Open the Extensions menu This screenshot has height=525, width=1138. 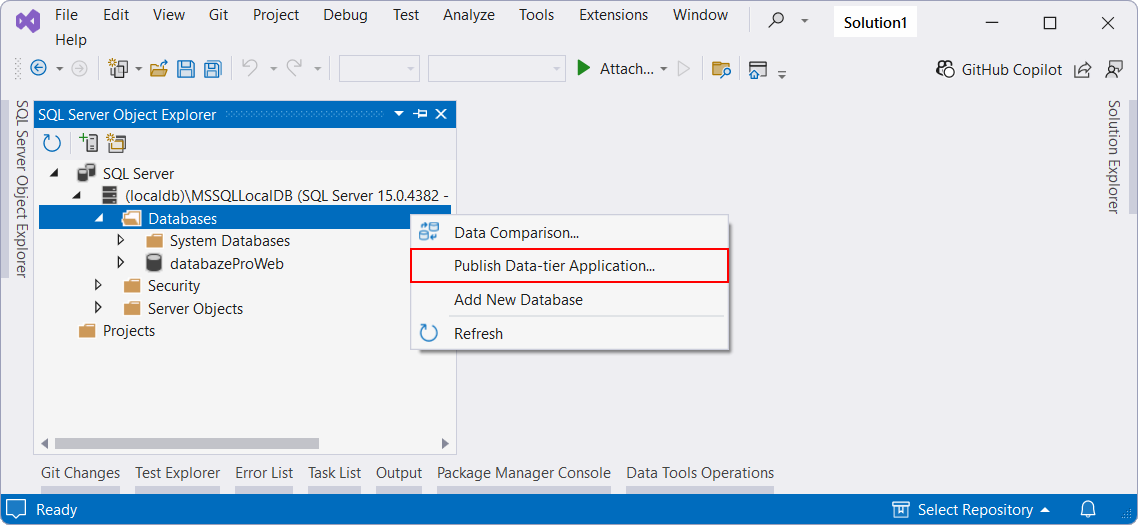614,15
